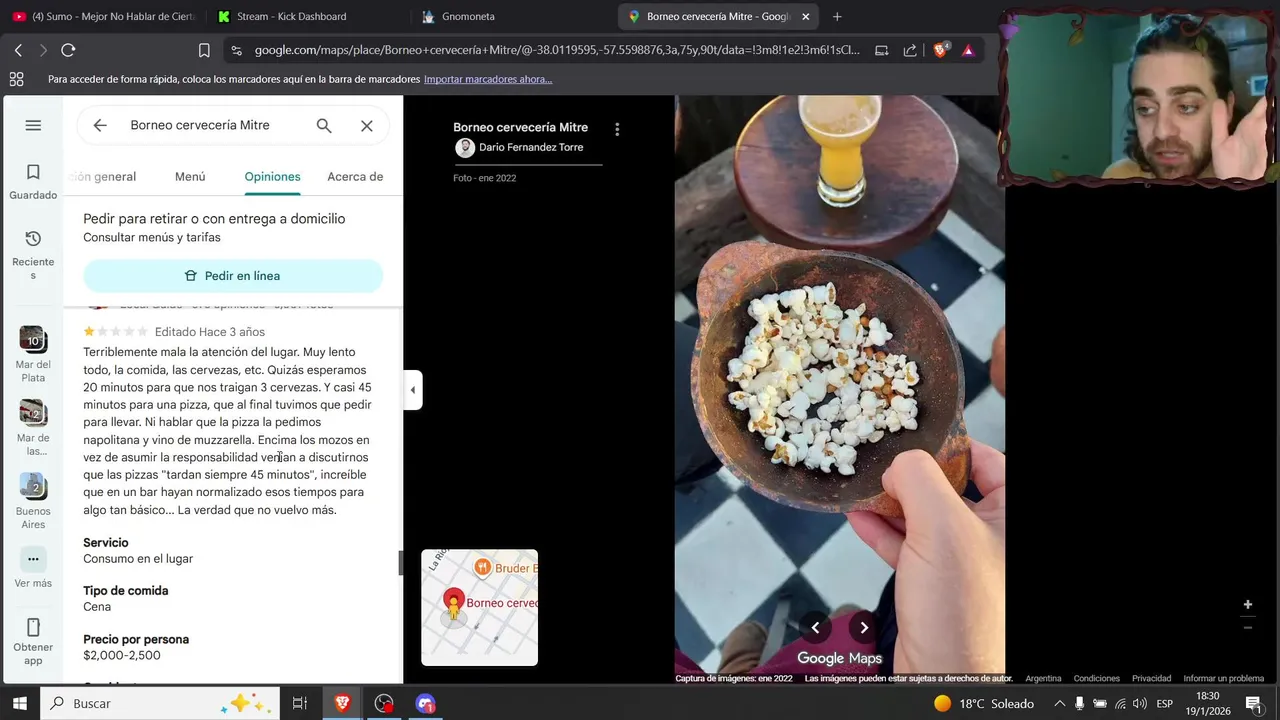This screenshot has width=1280, height=720.
Task: Zoom in with the plus button
Action: 1247,605
